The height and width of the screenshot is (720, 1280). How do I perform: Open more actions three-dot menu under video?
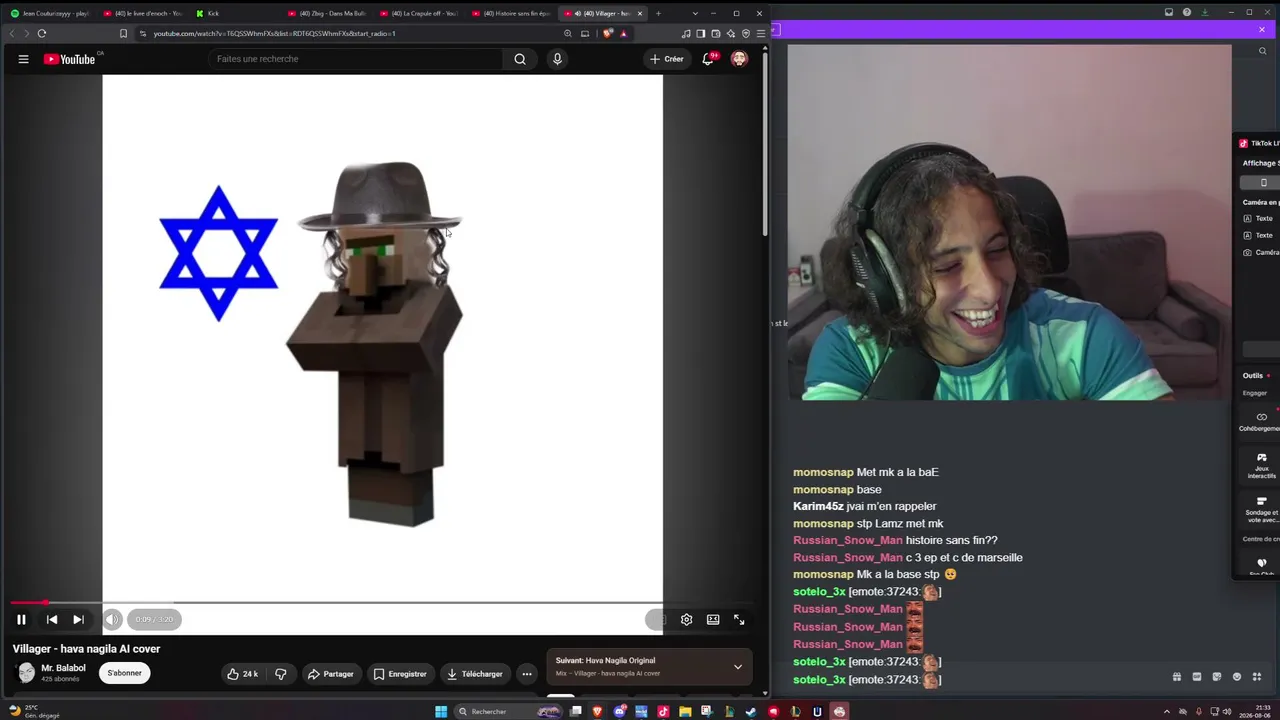click(x=527, y=674)
